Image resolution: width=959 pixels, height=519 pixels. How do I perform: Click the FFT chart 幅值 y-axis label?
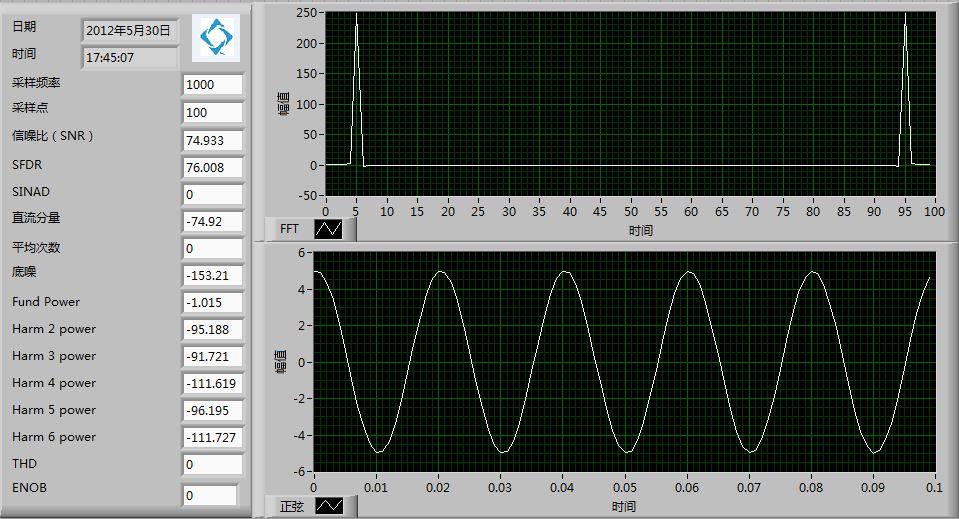click(283, 103)
